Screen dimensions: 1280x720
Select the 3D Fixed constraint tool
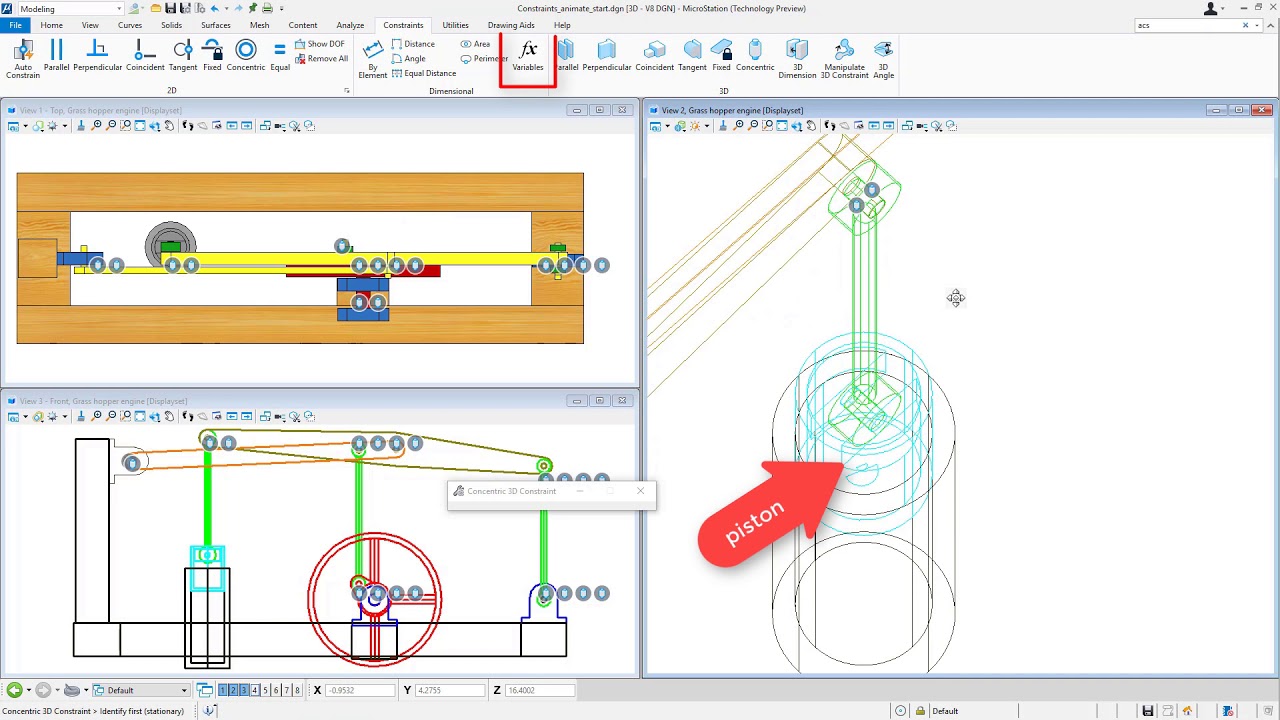click(721, 56)
